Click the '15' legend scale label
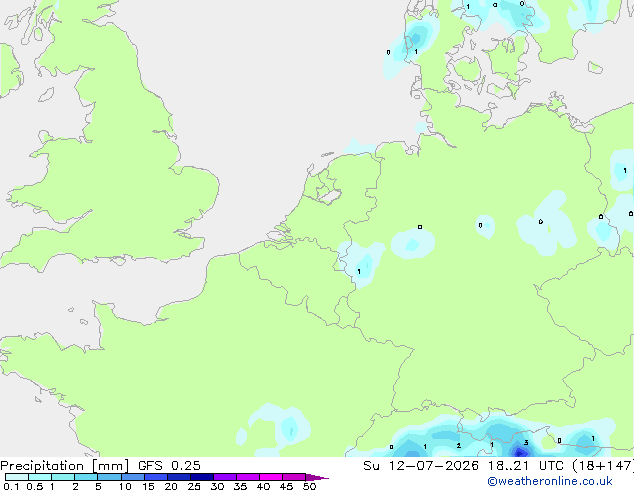The height and width of the screenshot is (490, 634). click(148, 486)
